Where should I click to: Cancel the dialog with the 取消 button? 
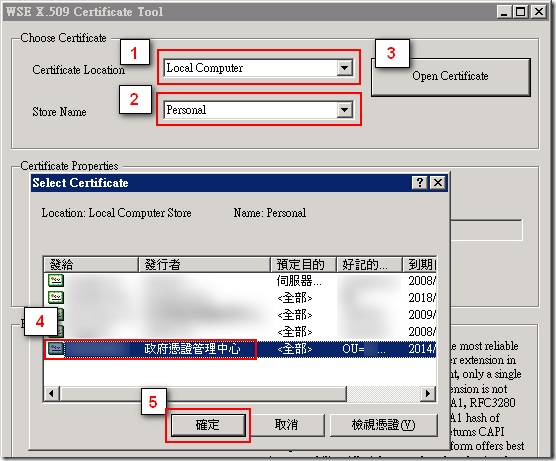click(287, 425)
